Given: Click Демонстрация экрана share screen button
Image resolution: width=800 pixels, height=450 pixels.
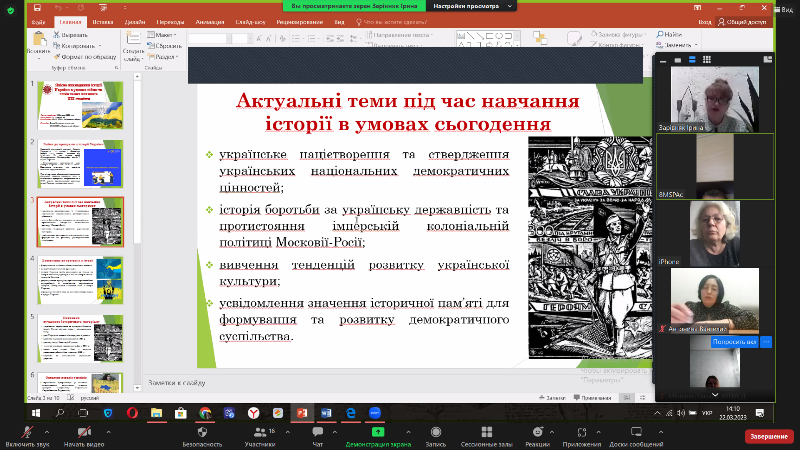Looking at the screenshot, I should click(378, 437).
